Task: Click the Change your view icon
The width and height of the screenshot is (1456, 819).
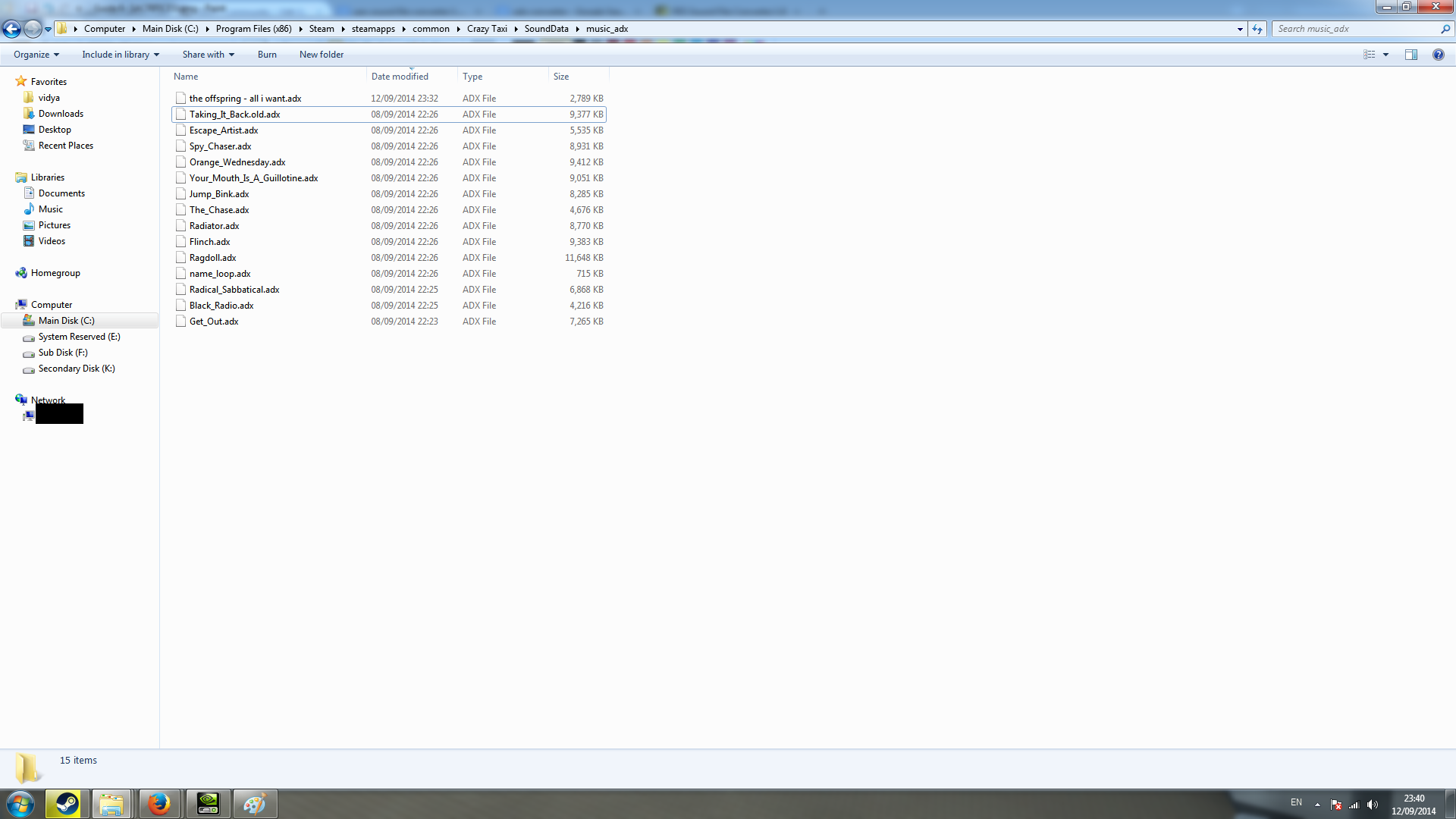Action: point(1369,55)
